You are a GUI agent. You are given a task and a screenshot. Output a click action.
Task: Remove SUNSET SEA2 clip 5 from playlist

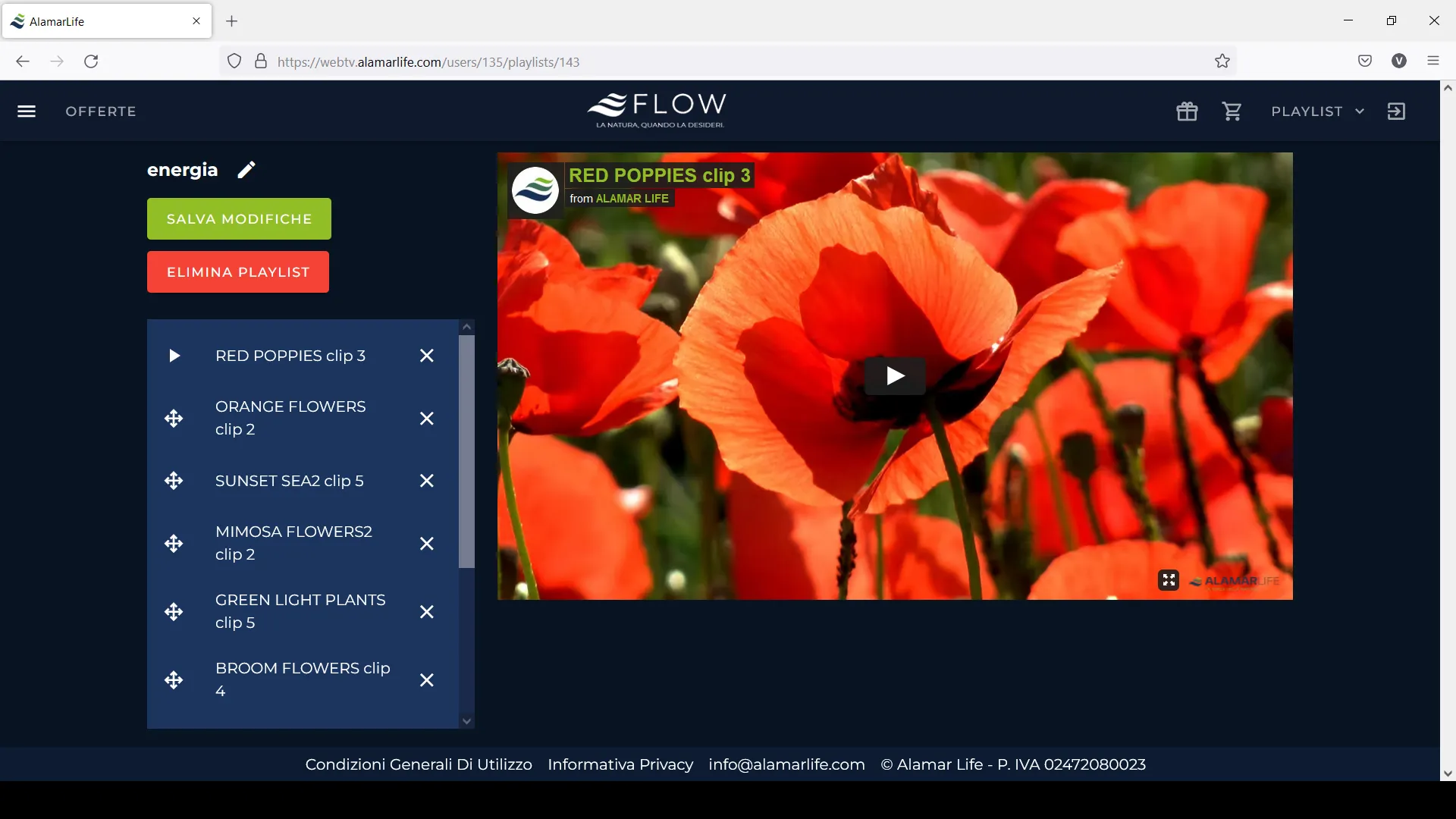coord(427,481)
